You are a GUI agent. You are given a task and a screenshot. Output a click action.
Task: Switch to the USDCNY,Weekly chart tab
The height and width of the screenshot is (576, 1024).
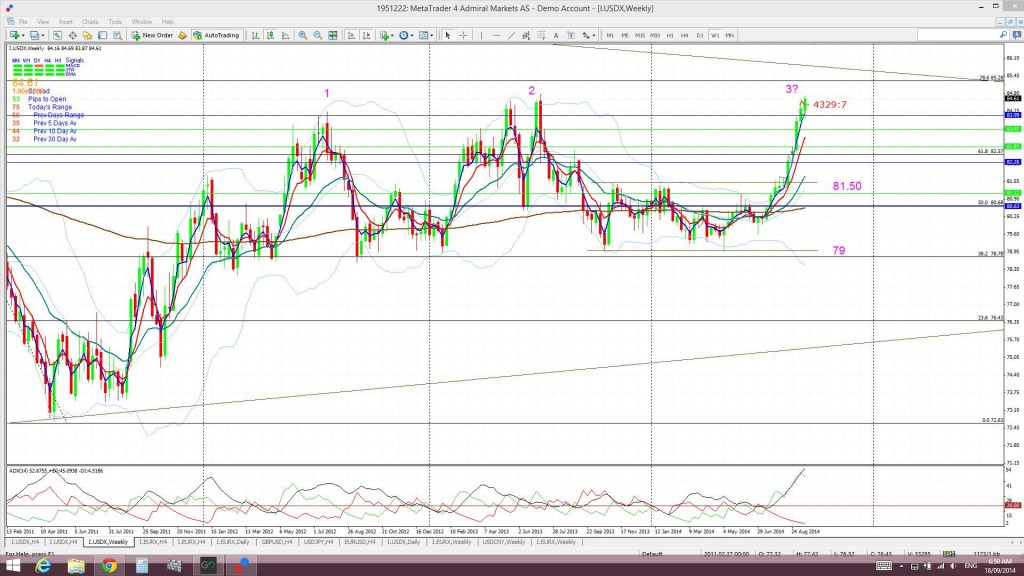[504, 542]
